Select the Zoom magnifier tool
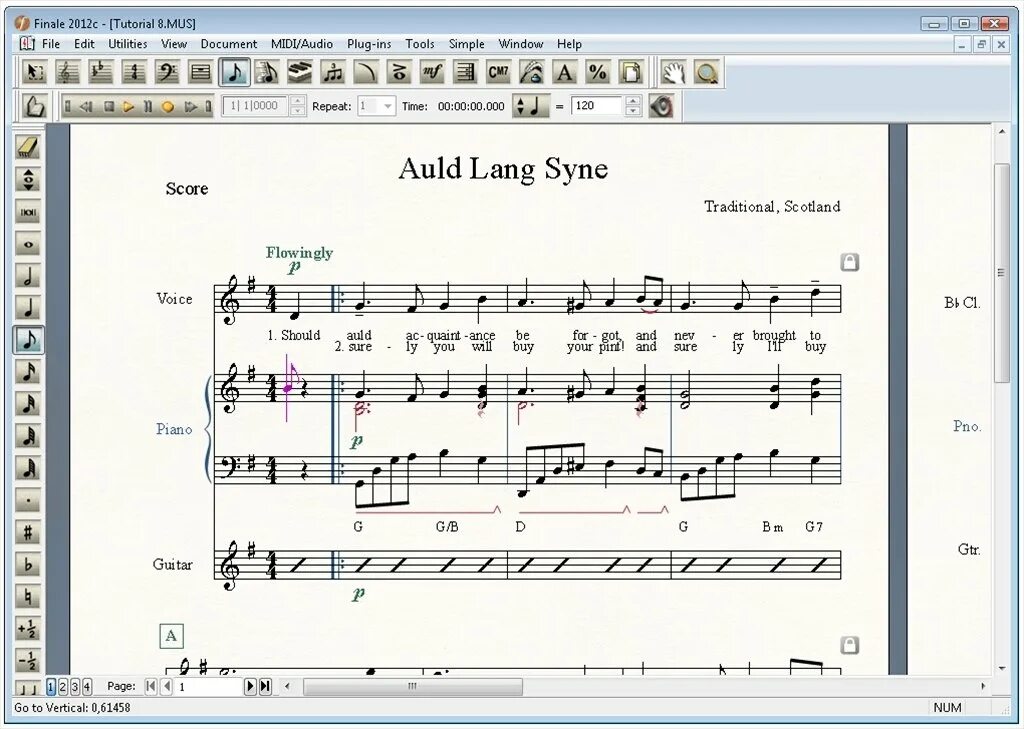The width and height of the screenshot is (1024, 729). [x=707, y=72]
